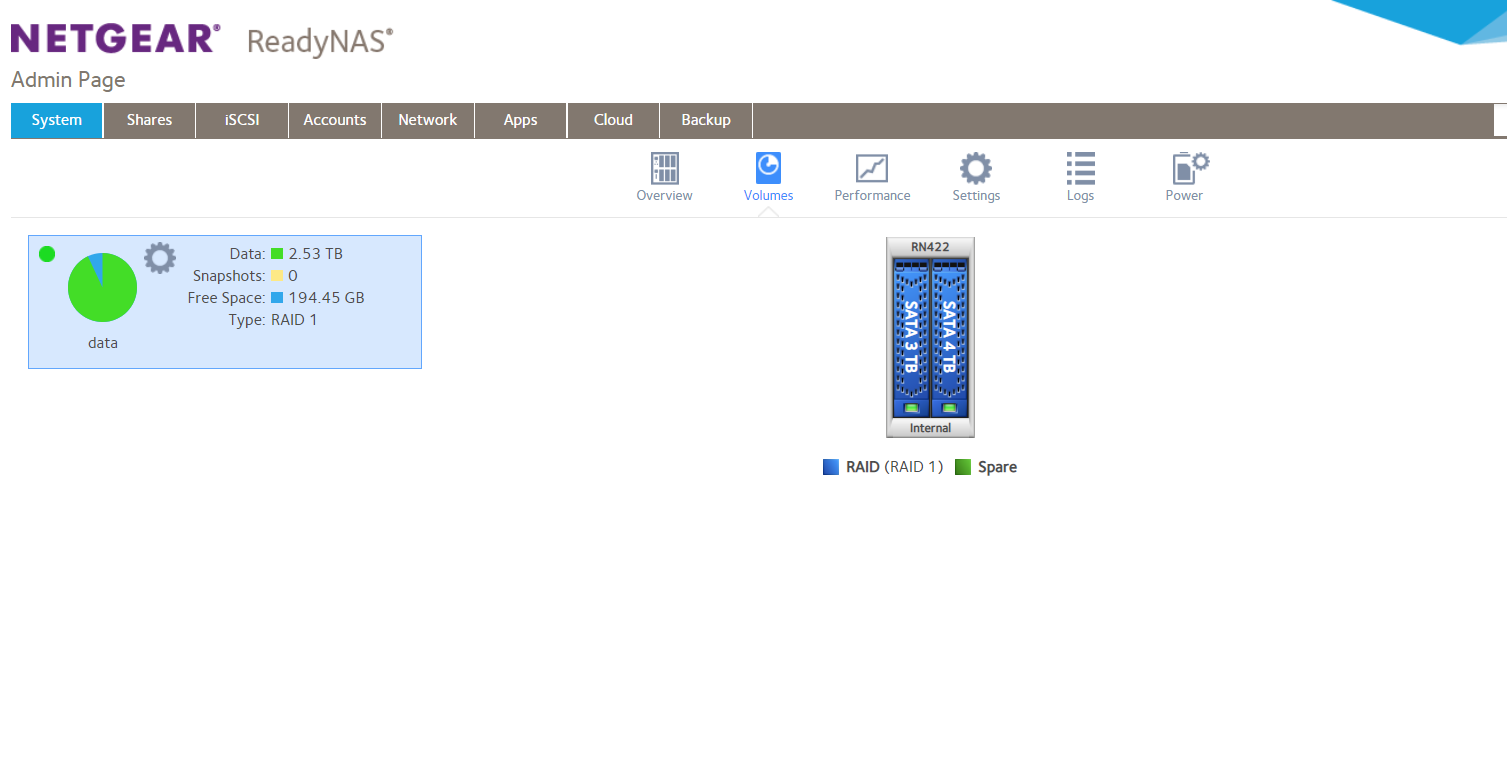Image resolution: width=1507 pixels, height=779 pixels.
Task: Go to the Accounts tab
Action: tap(334, 120)
